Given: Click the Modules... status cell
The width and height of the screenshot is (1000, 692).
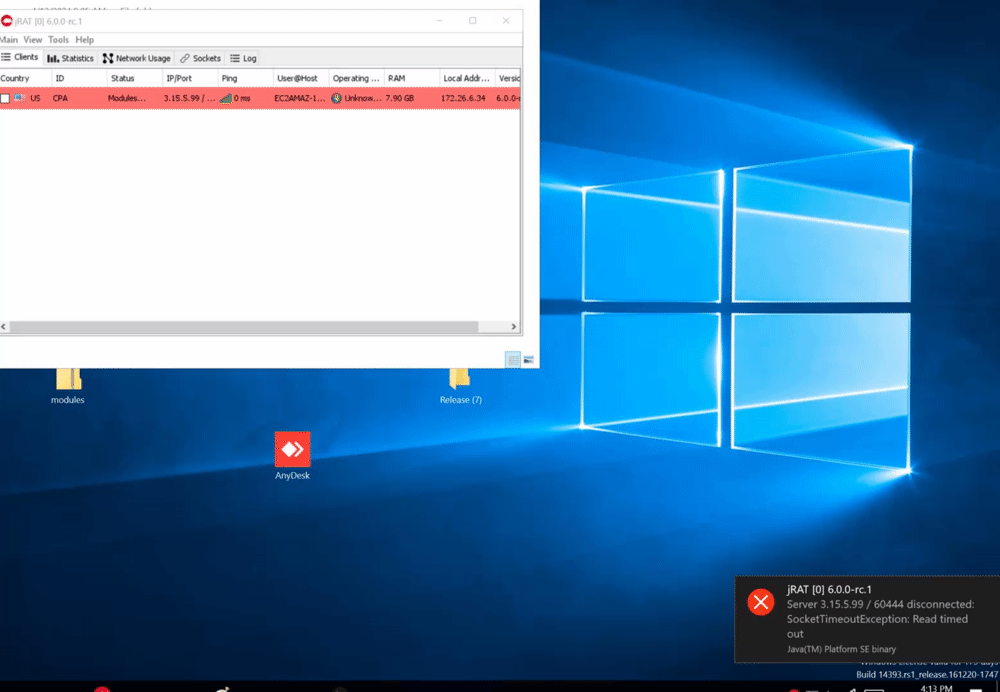Looking at the screenshot, I should click(126, 98).
